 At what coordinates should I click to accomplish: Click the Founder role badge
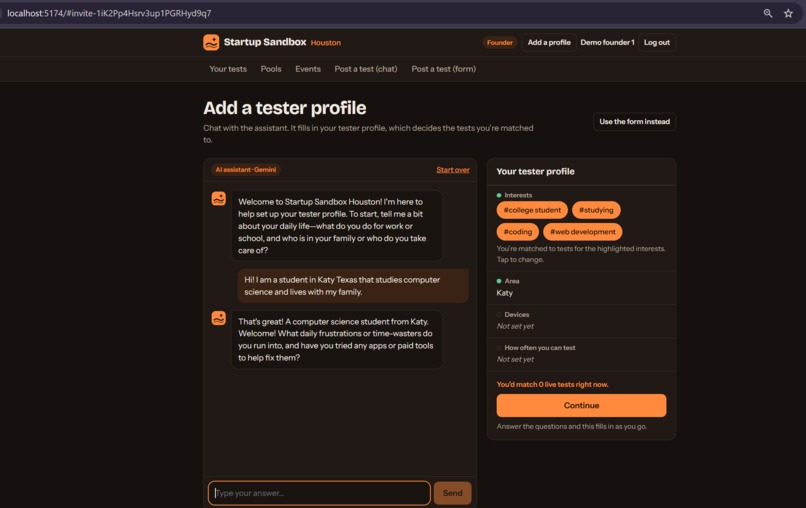click(x=500, y=43)
